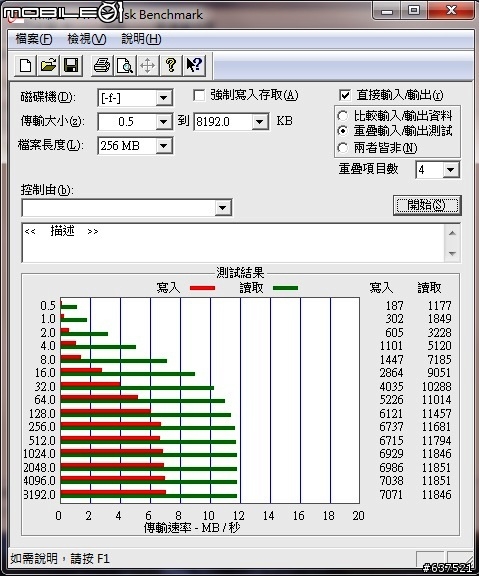The width and height of the screenshot is (479, 576).
Task: Expand the 磁碟機 drive dropdown
Action: click(163, 98)
